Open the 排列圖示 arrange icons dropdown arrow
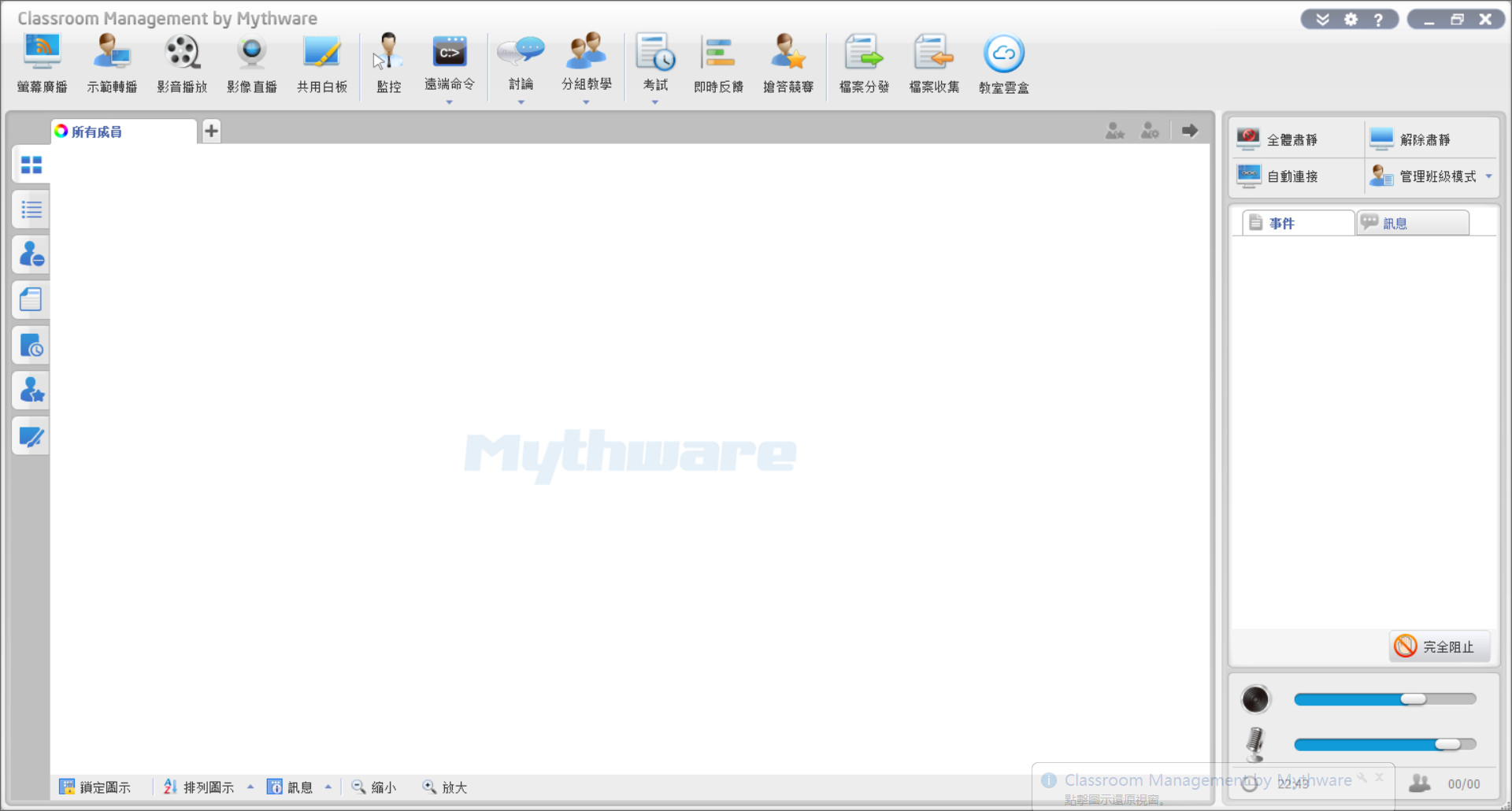The width and height of the screenshot is (1512, 811). (250, 787)
